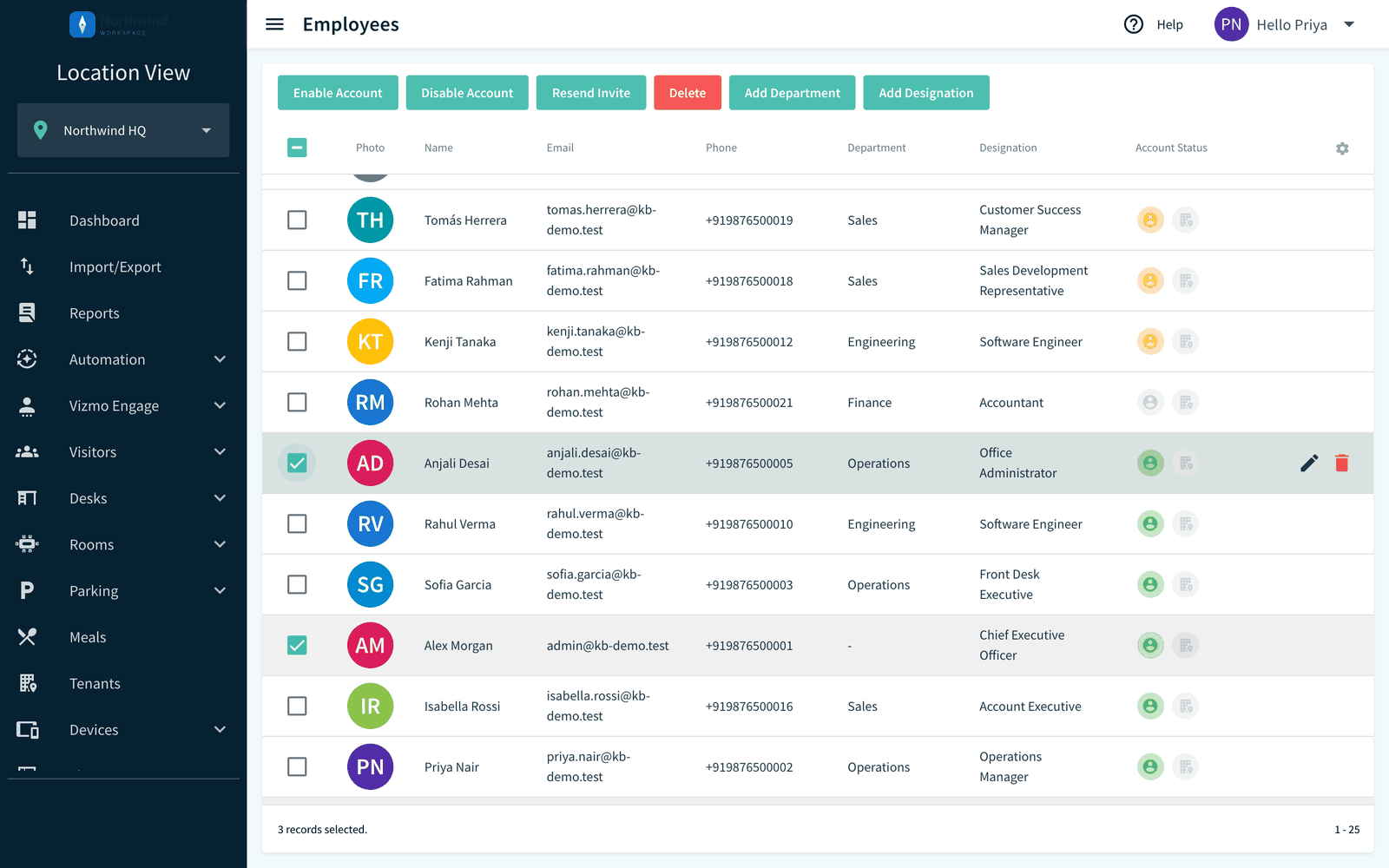Click the Help question mark icon
Image resolution: width=1389 pixels, height=868 pixels.
(1134, 24)
